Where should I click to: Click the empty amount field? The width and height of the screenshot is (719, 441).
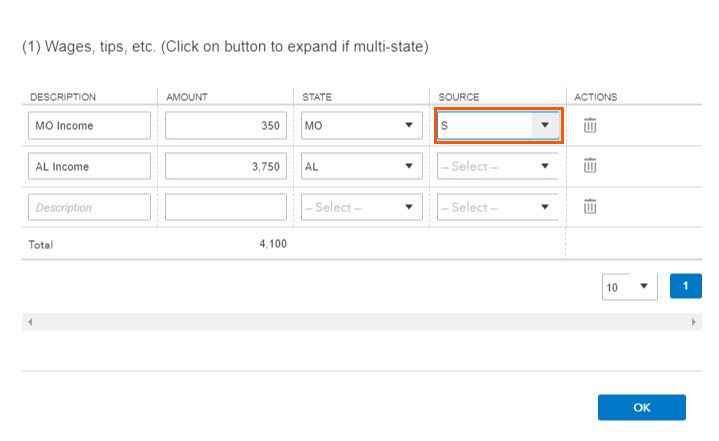(226, 207)
